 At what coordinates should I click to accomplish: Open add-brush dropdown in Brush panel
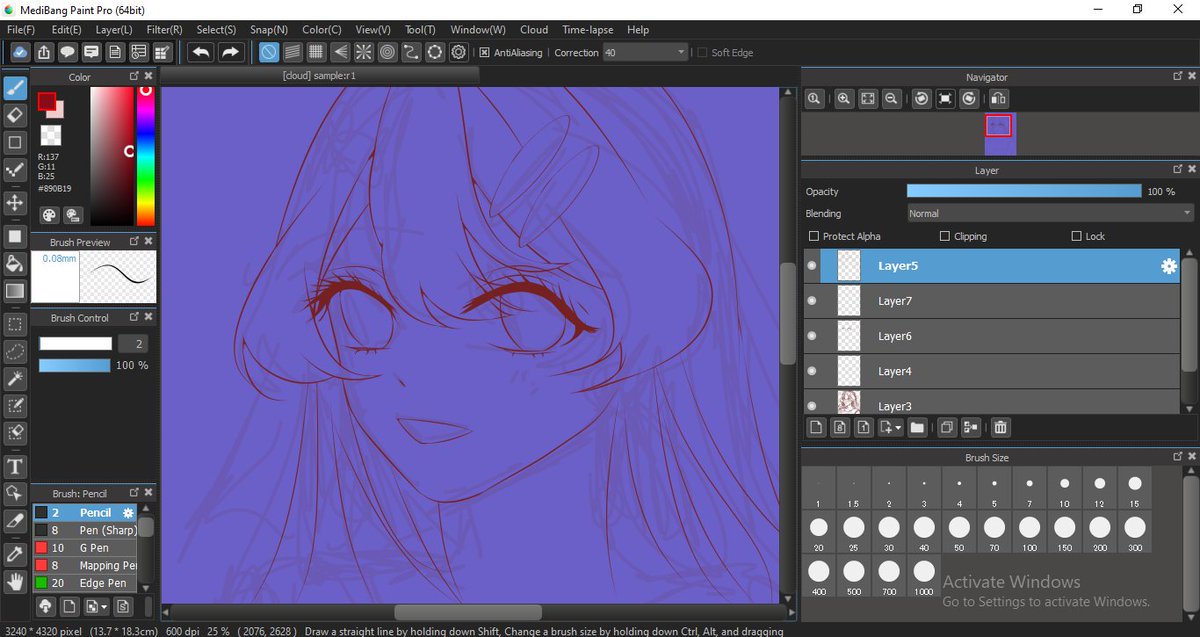click(x=96, y=606)
